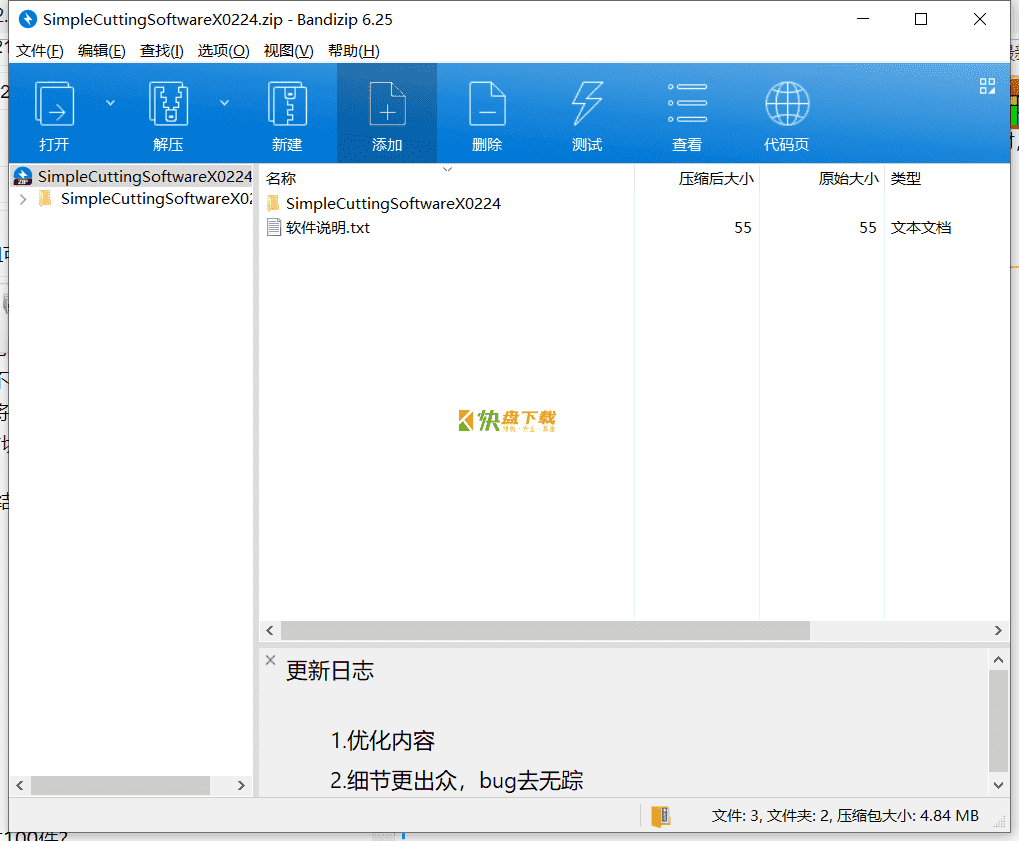This screenshot has width=1019, height=841.
Task: Expand the SimpleCuttingSoftwareX02 folder tree chevron
Action: [23, 199]
